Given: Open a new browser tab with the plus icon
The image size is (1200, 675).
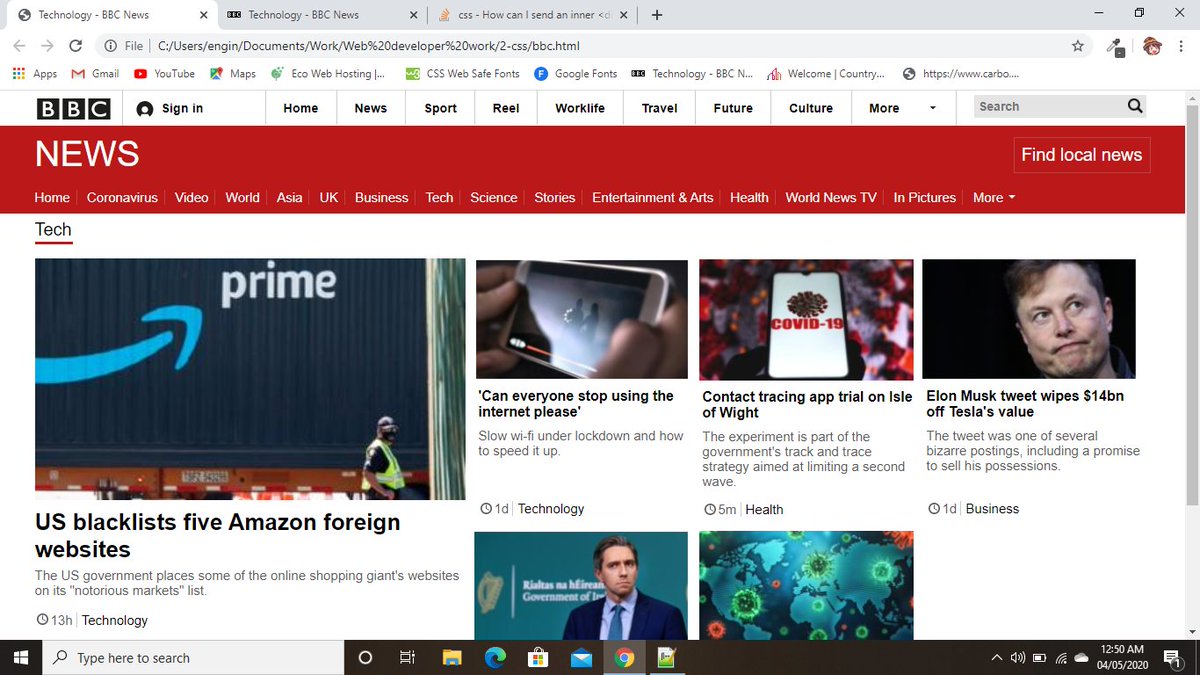Looking at the screenshot, I should [x=657, y=15].
